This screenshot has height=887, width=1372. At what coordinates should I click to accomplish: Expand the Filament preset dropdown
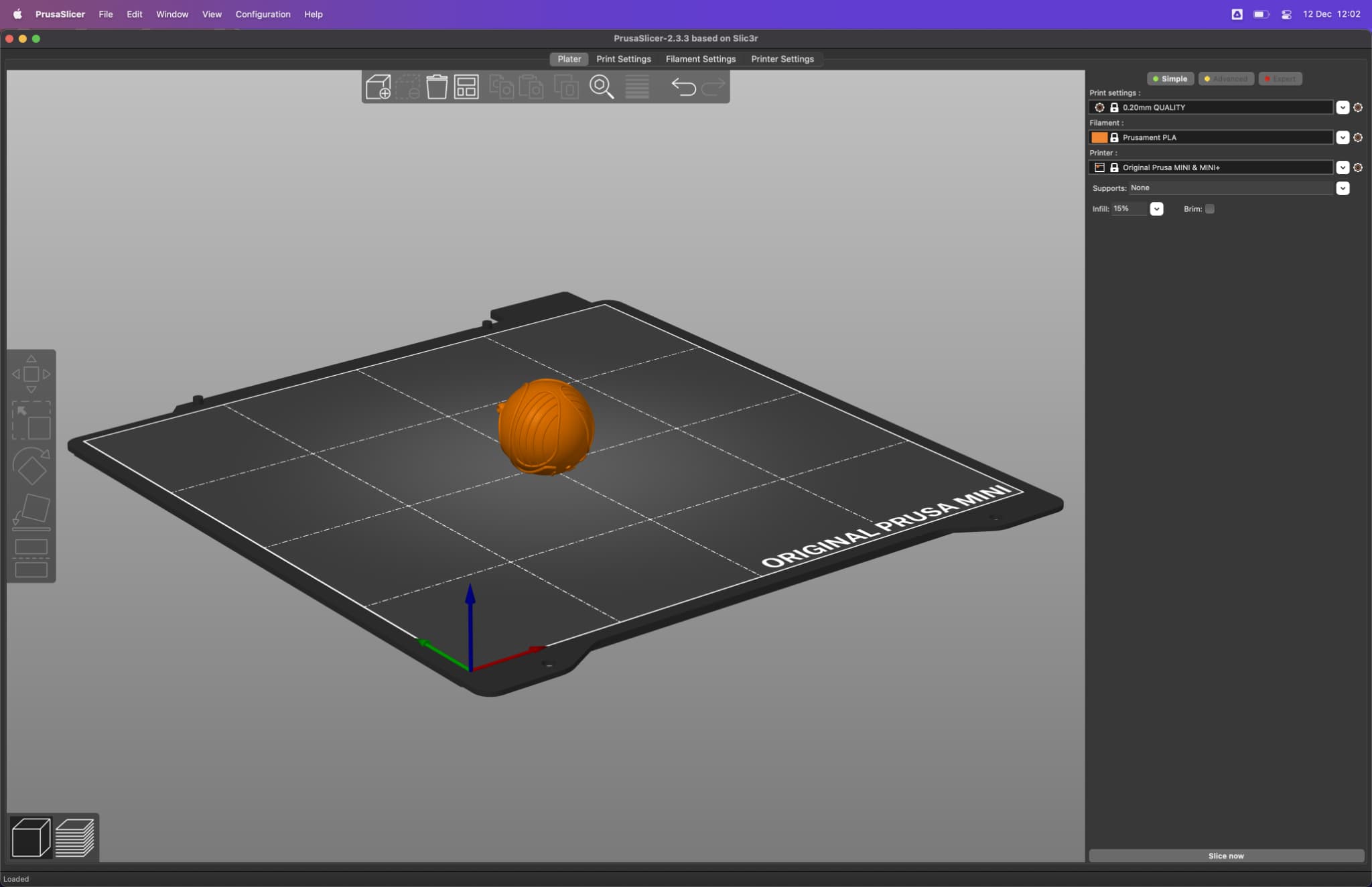pos(1343,137)
